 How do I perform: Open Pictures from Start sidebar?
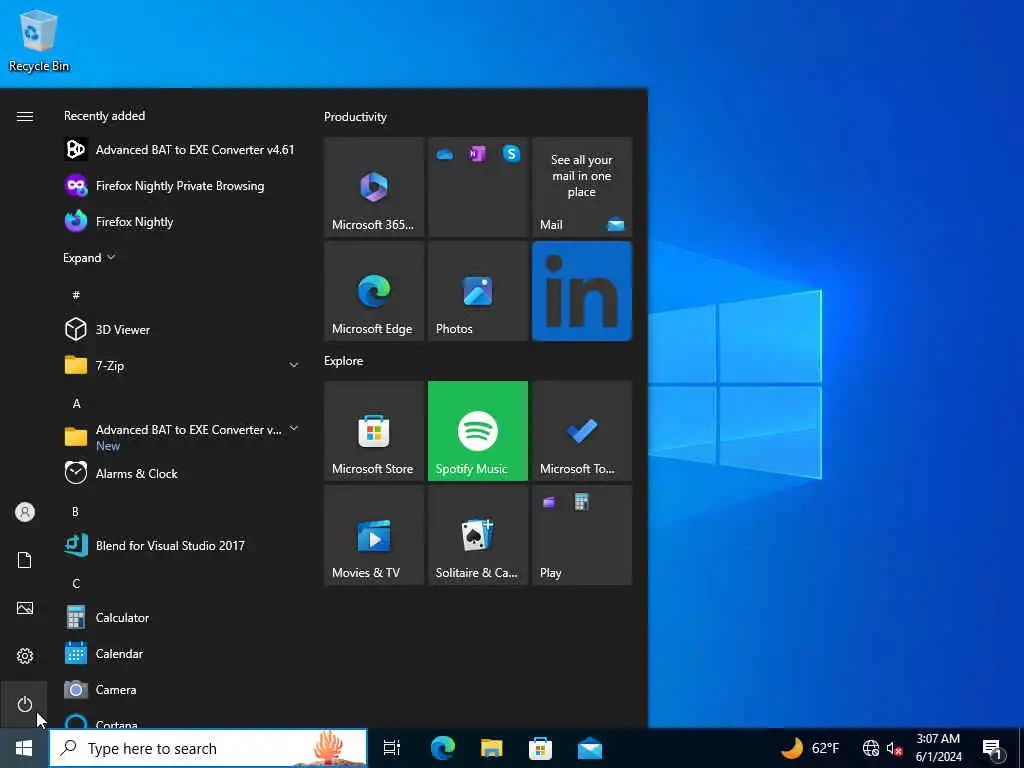tap(25, 608)
